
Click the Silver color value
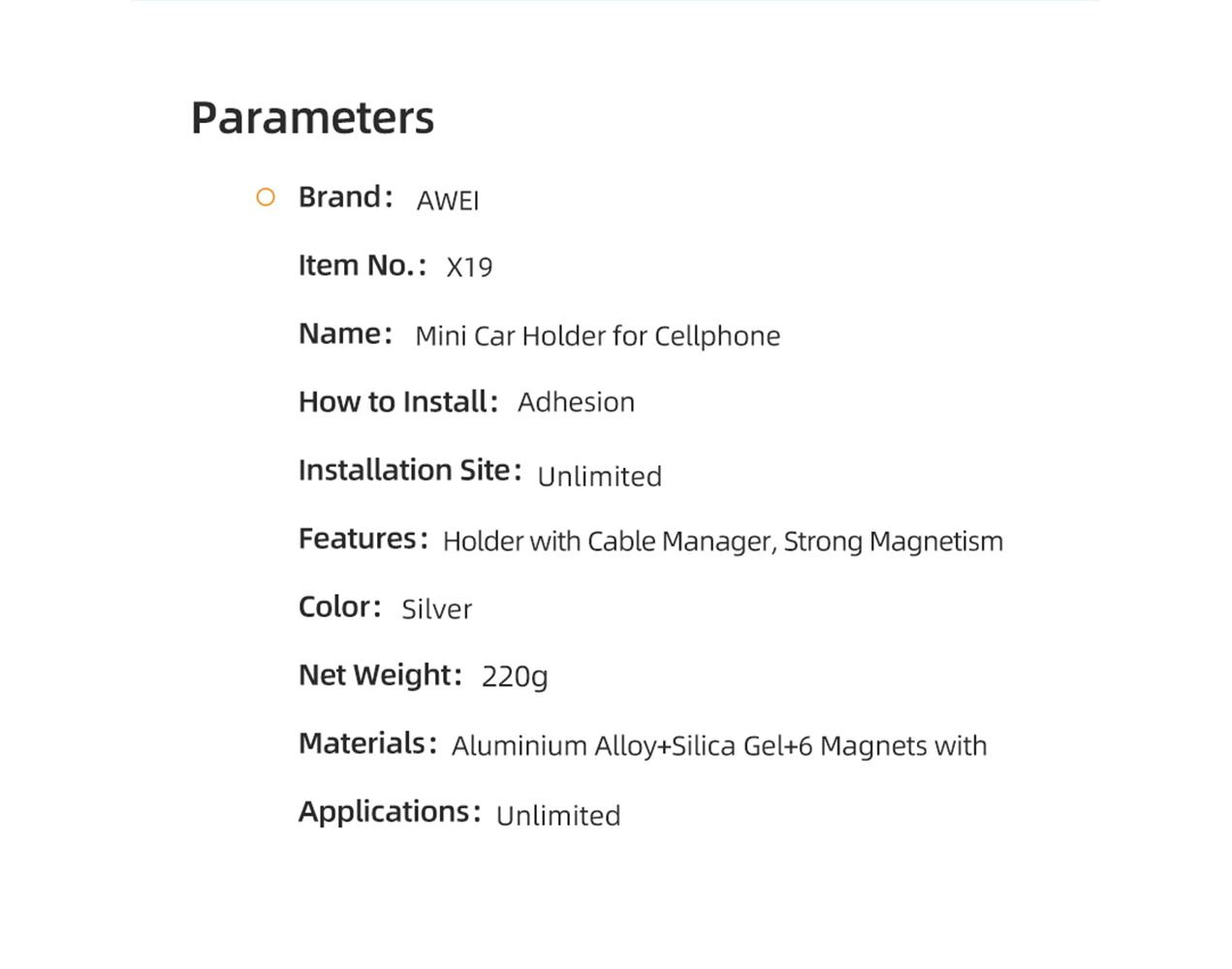pyautogui.click(x=436, y=610)
